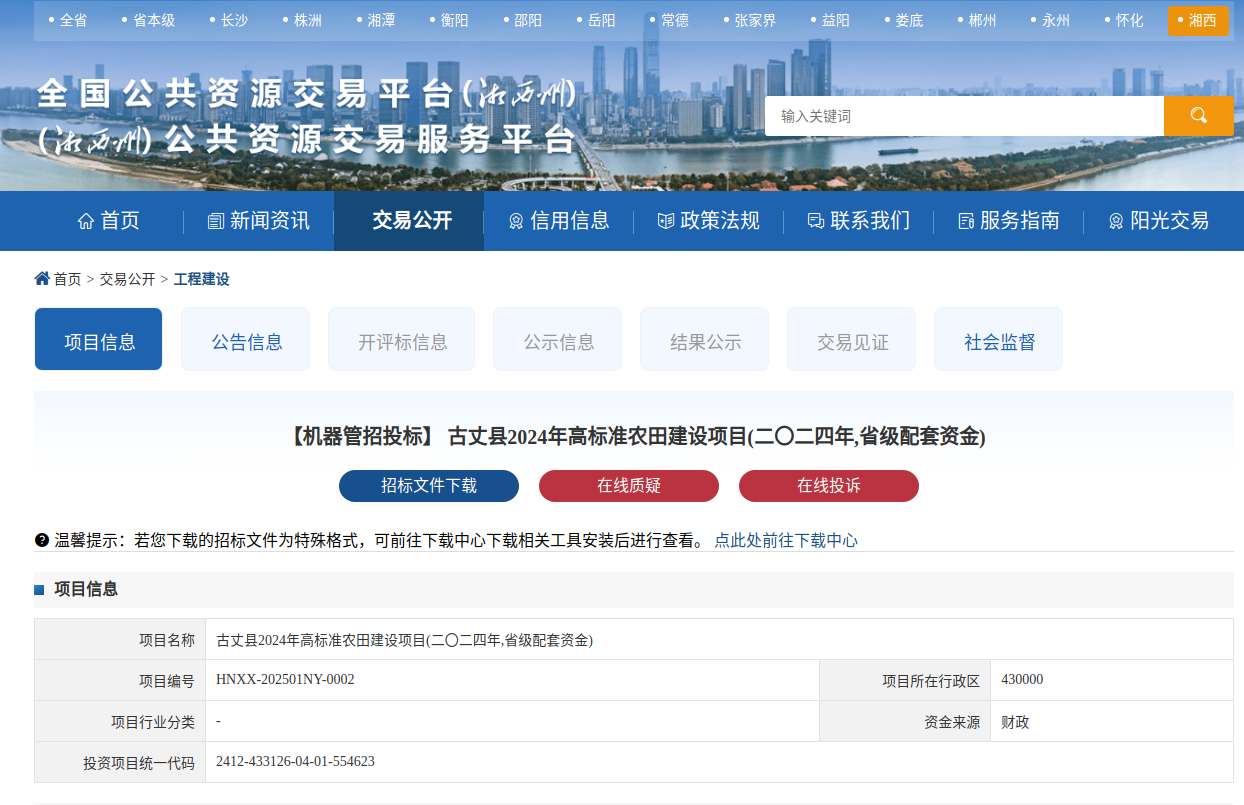This screenshot has width=1244, height=805.
Task: Click 工程建设 in the breadcrumb
Action: (x=202, y=279)
